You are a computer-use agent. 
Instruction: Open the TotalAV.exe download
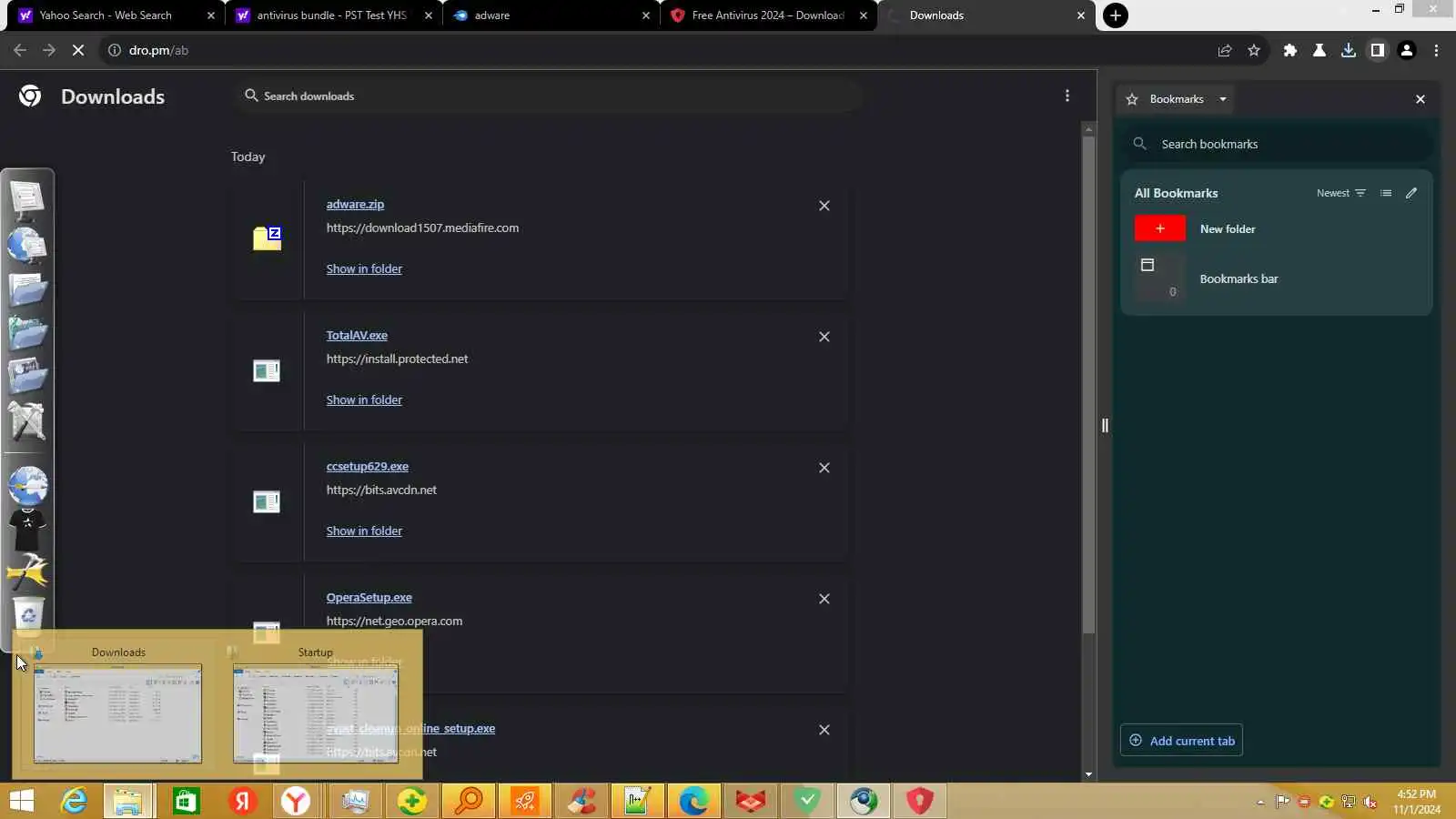click(x=357, y=336)
